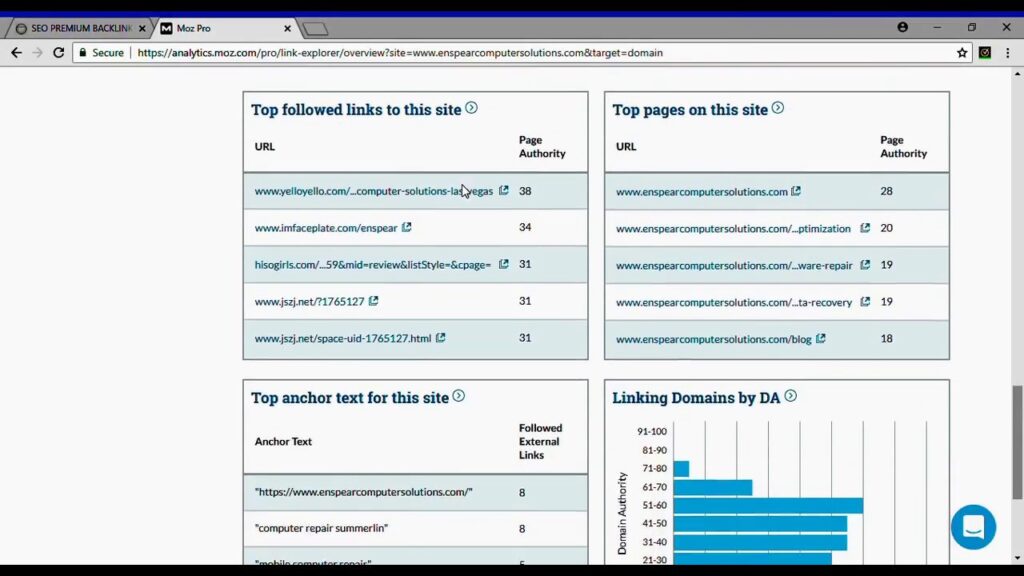
Task: Click Page Authority value 38
Action: pos(525,191)
